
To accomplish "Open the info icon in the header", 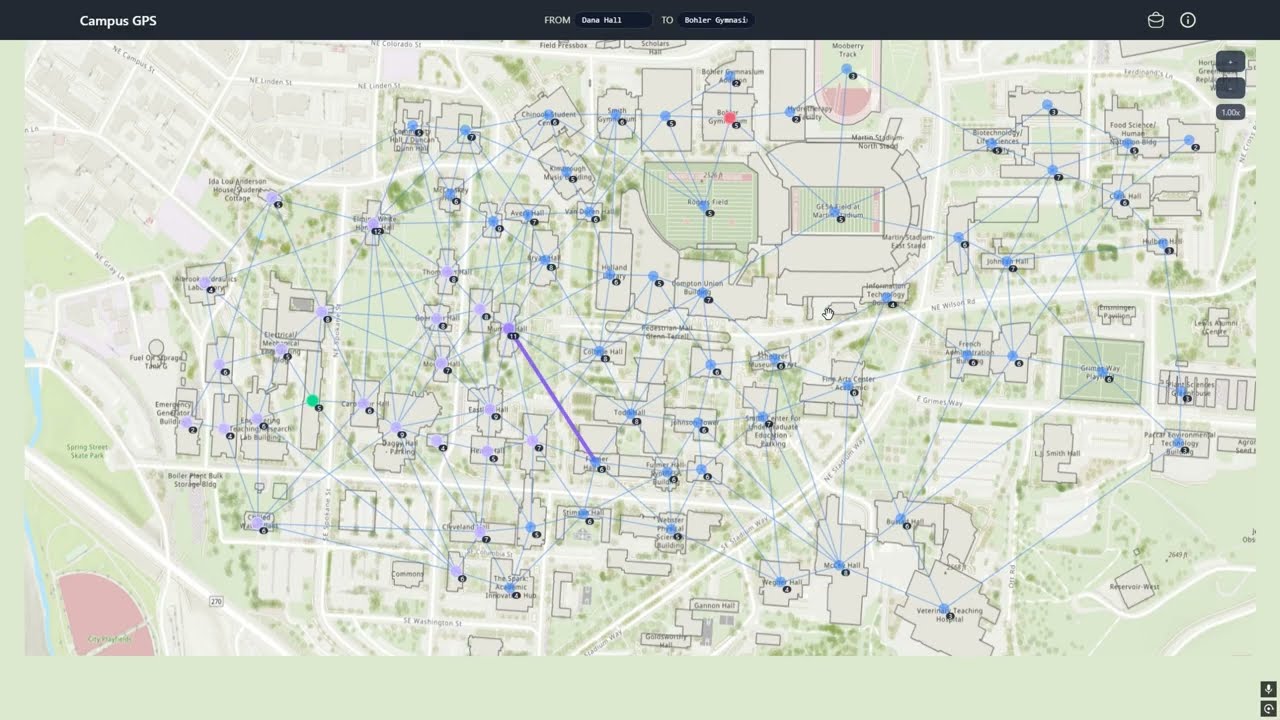I will click(x=1188, y=20).
